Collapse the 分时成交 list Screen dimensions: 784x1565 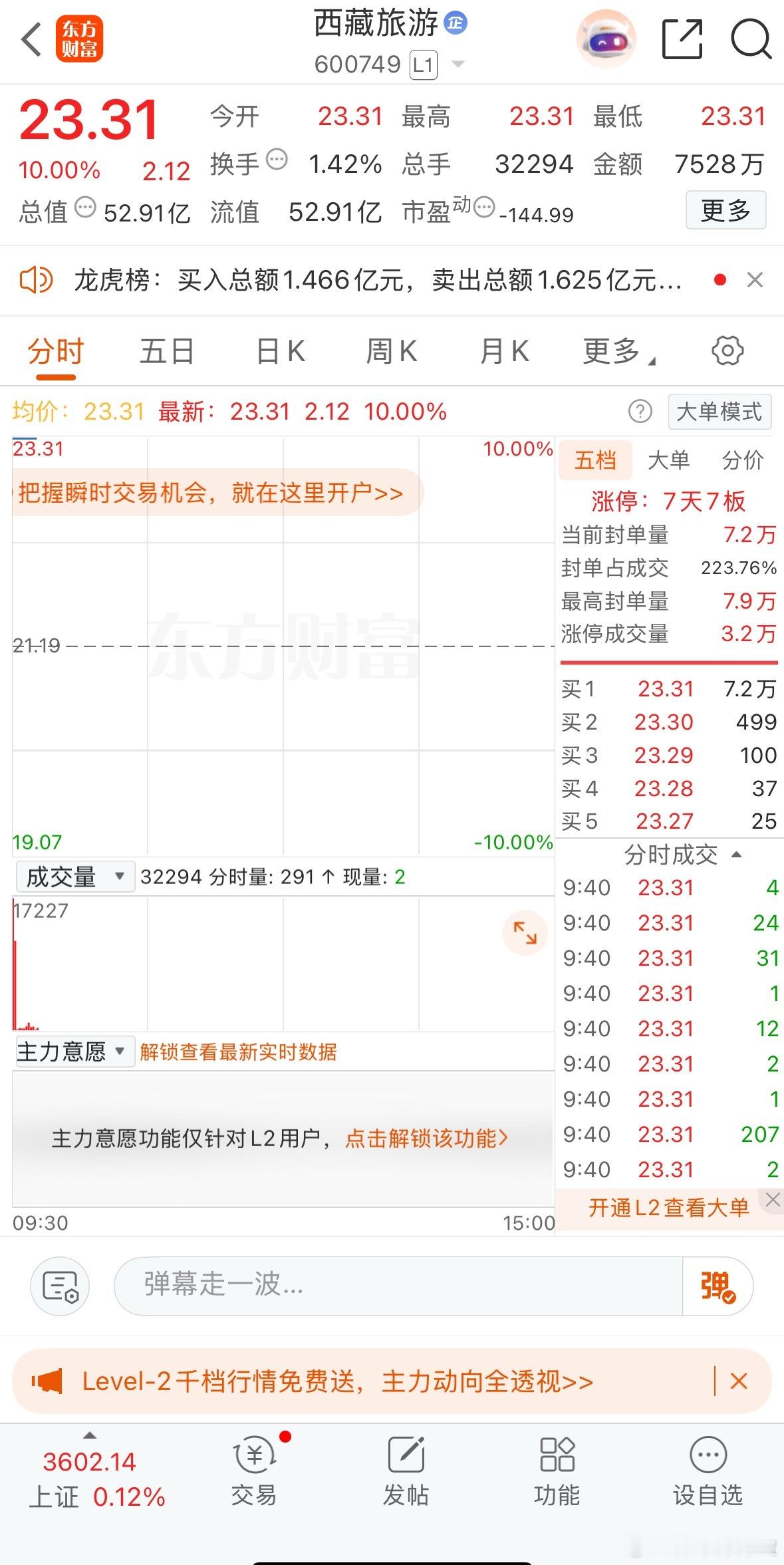(x=736, y=854)
